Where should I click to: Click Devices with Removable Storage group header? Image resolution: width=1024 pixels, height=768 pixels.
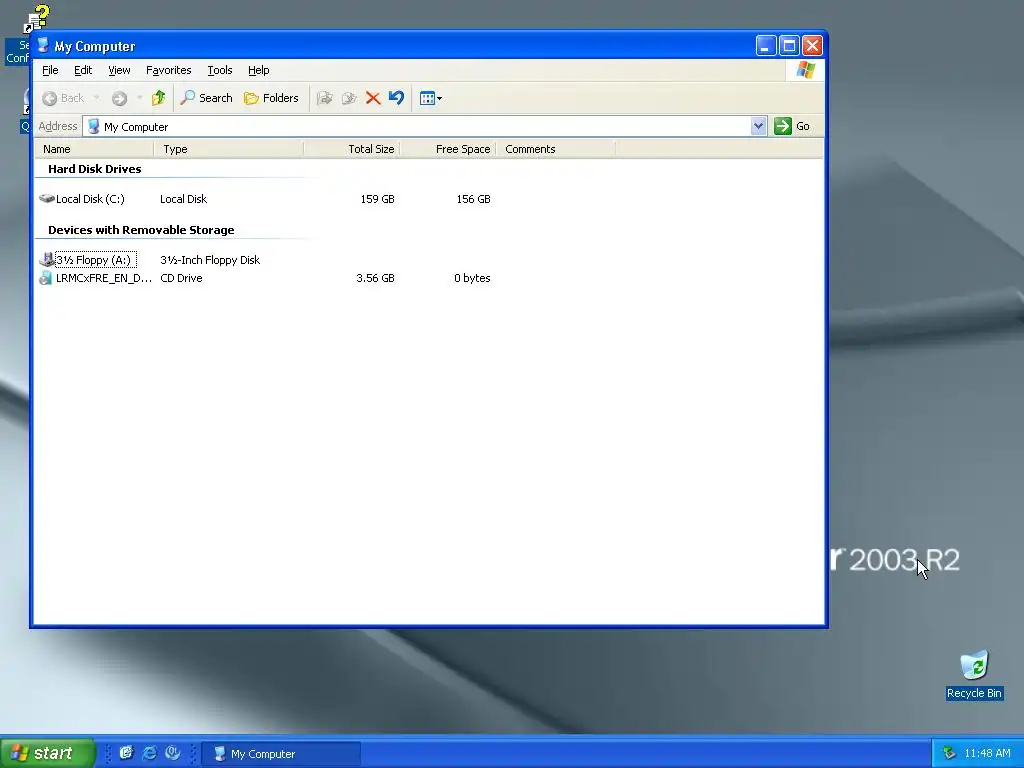pyautogui.click(x=141, y=230)
